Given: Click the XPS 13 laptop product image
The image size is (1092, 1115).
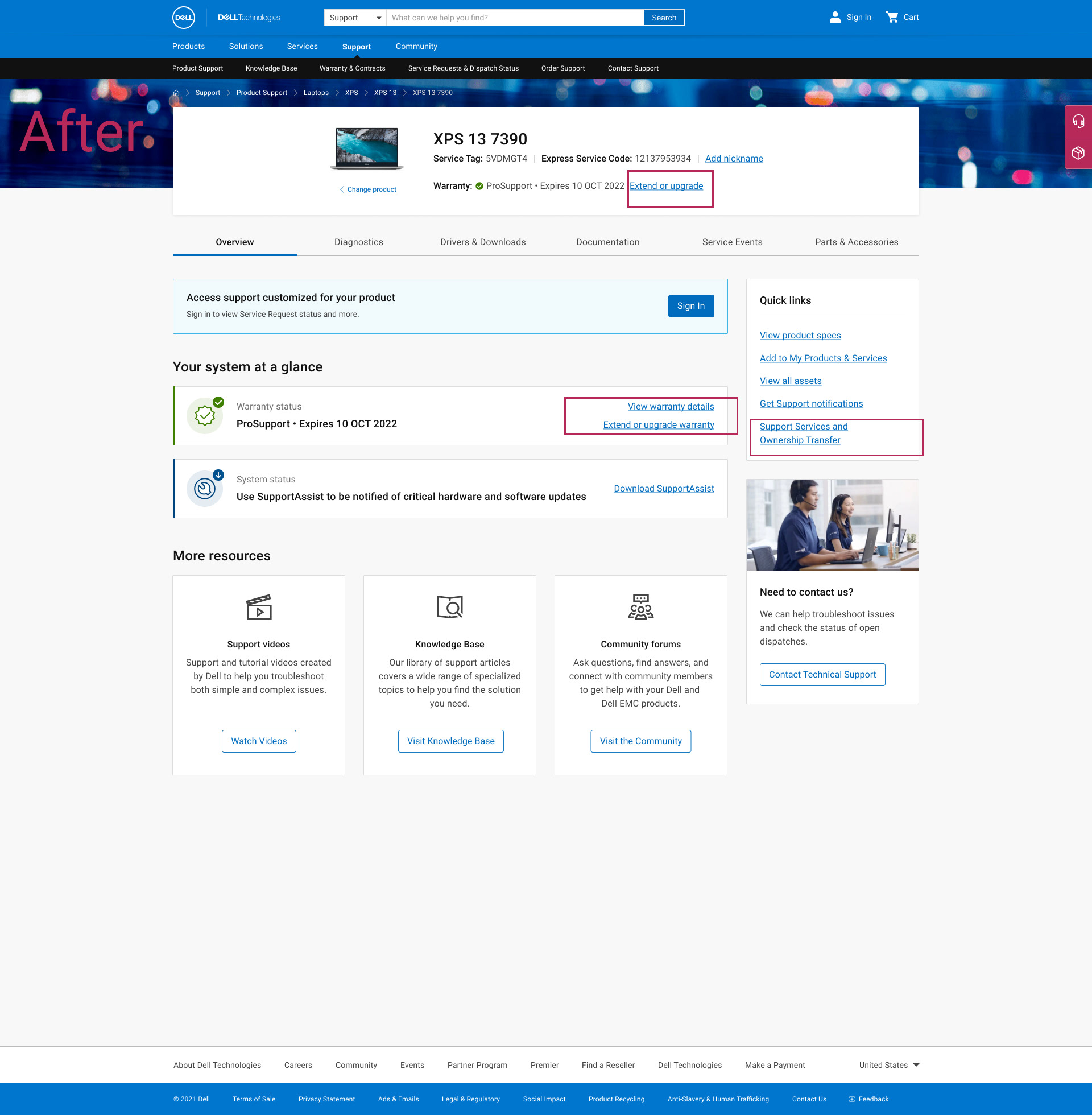Looking at the screenshot, I should (x=367, y=149).
